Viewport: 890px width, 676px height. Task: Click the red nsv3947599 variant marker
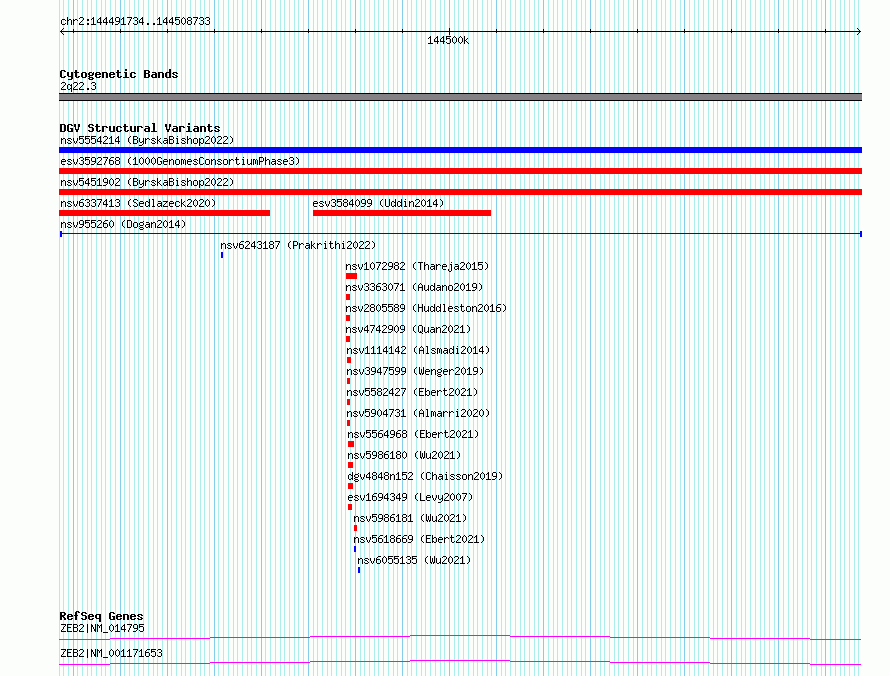[349, 381]
